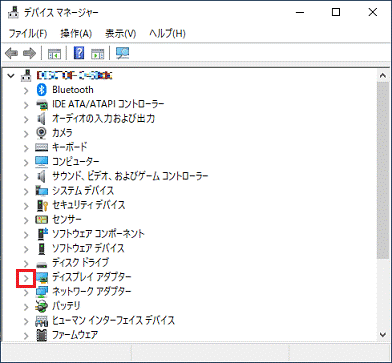Viewport: 392px width, 363px height.
Task: Click the blue Help question-mark icon
Action: coord(79,53)
